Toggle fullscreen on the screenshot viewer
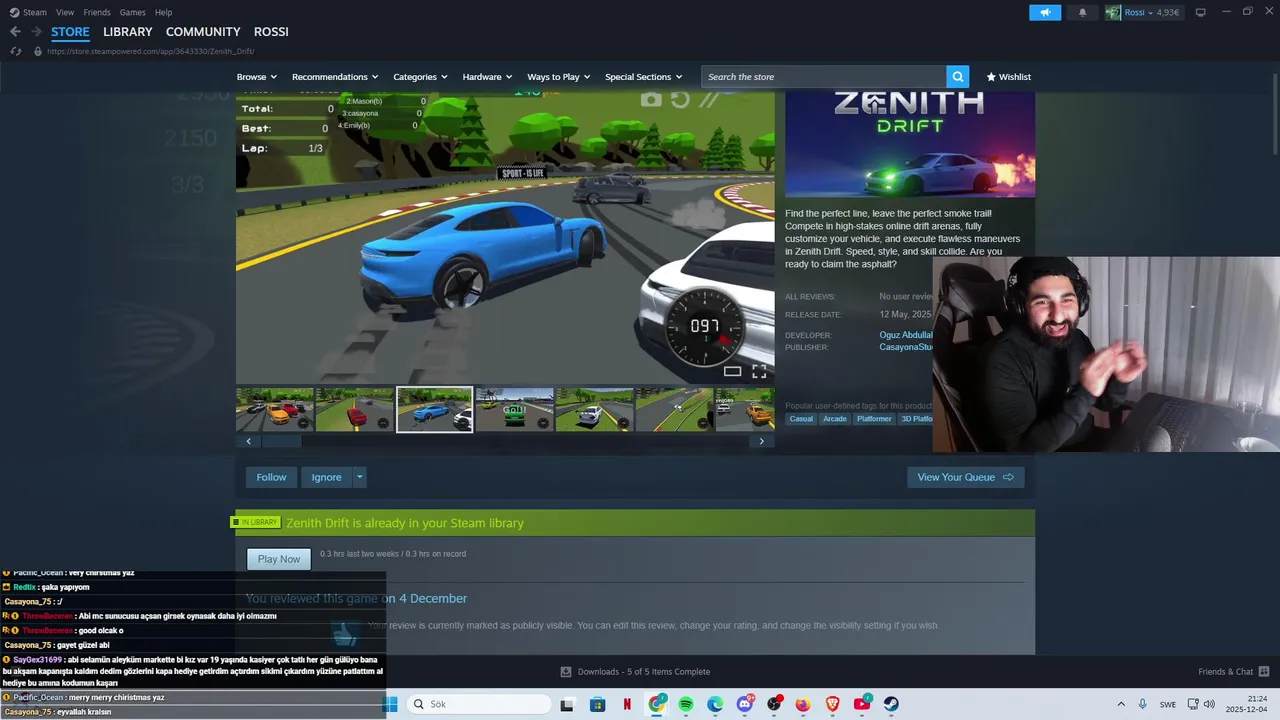 (759, 371)
